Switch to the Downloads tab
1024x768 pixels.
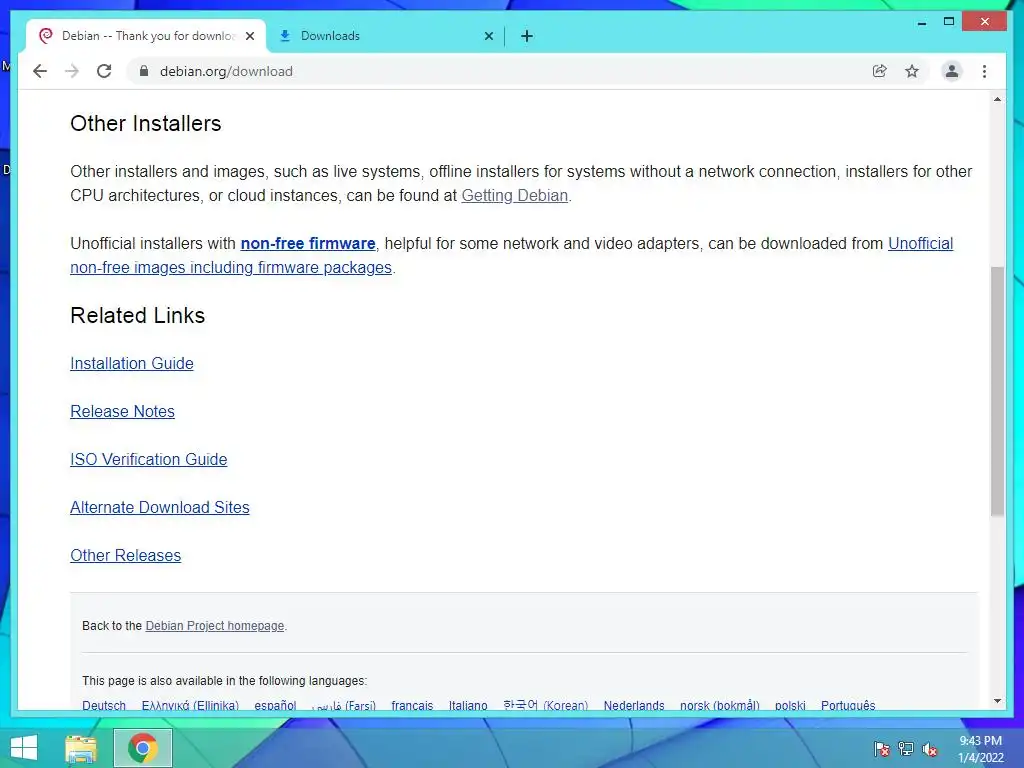point(385,36)
